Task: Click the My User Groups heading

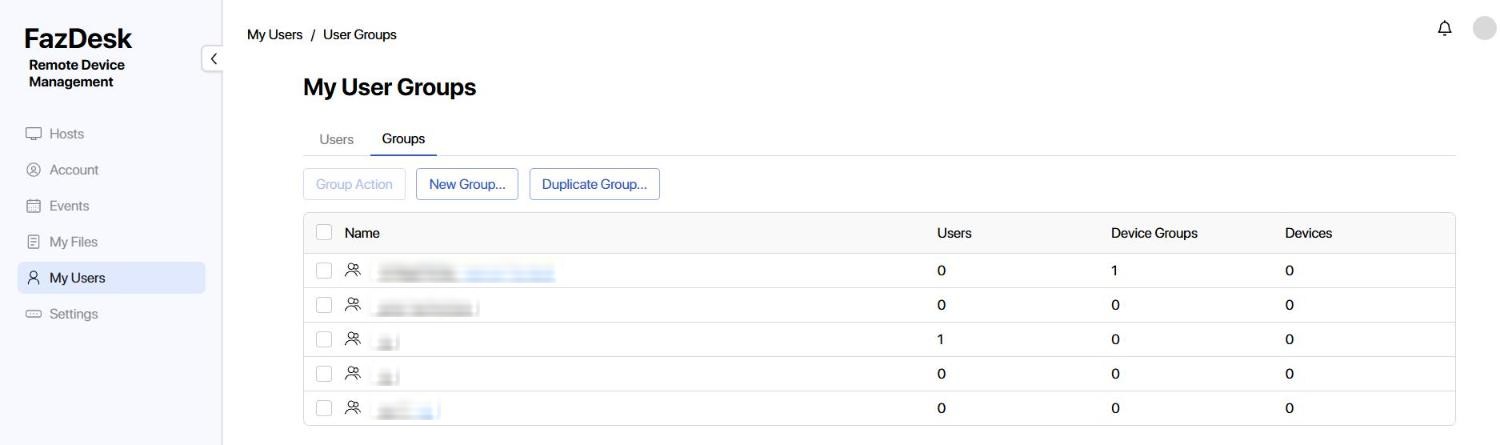Action: (x=389, y=87)
